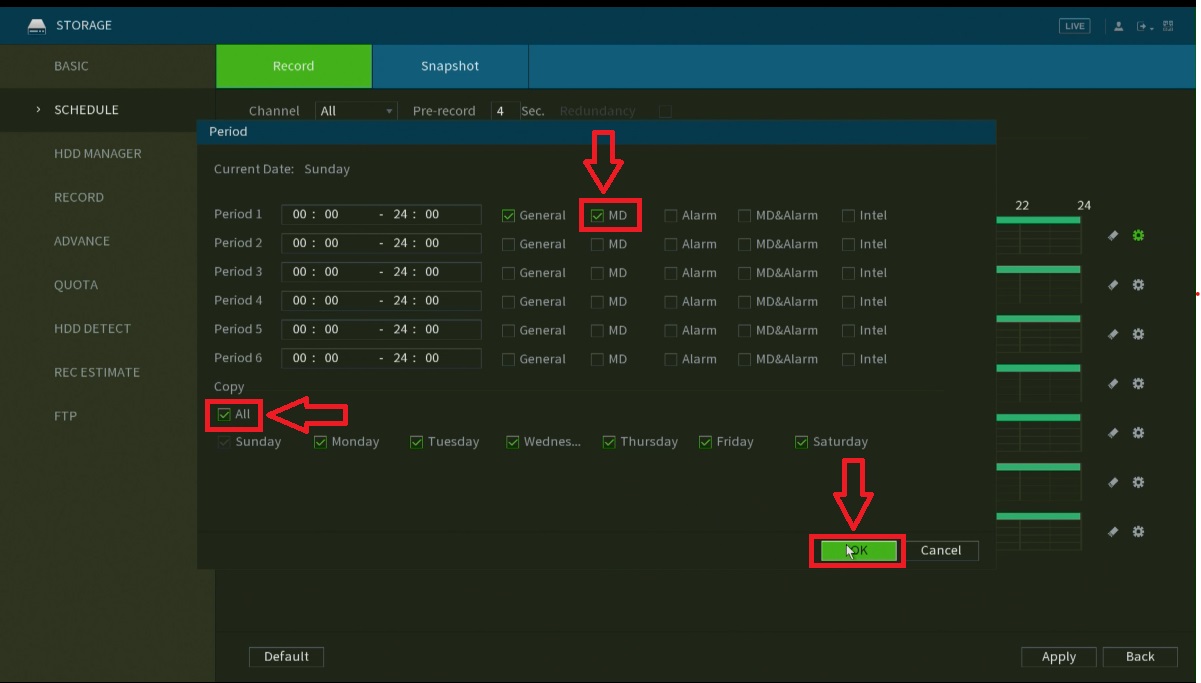1201x683 pixels.
Task: Toggle the All copy checkbox
Action: [224, 414]
